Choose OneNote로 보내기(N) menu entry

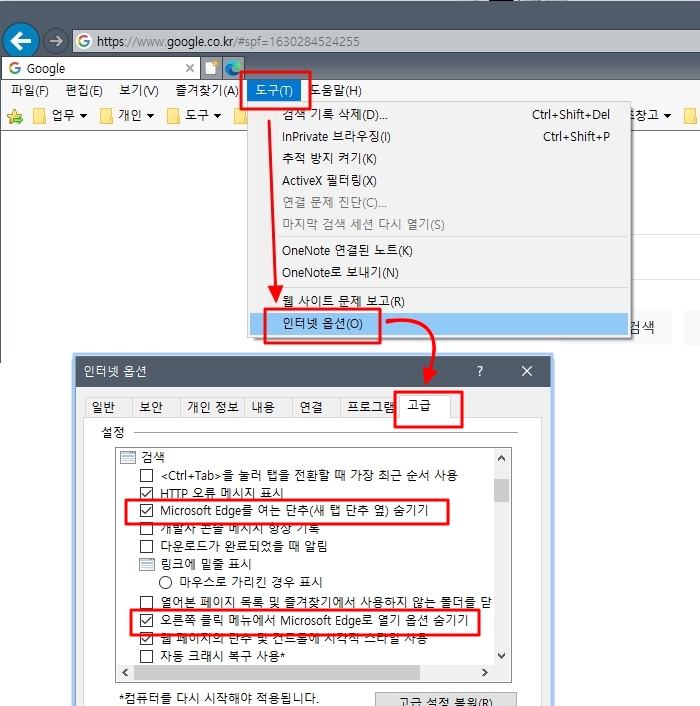point(439,272)
